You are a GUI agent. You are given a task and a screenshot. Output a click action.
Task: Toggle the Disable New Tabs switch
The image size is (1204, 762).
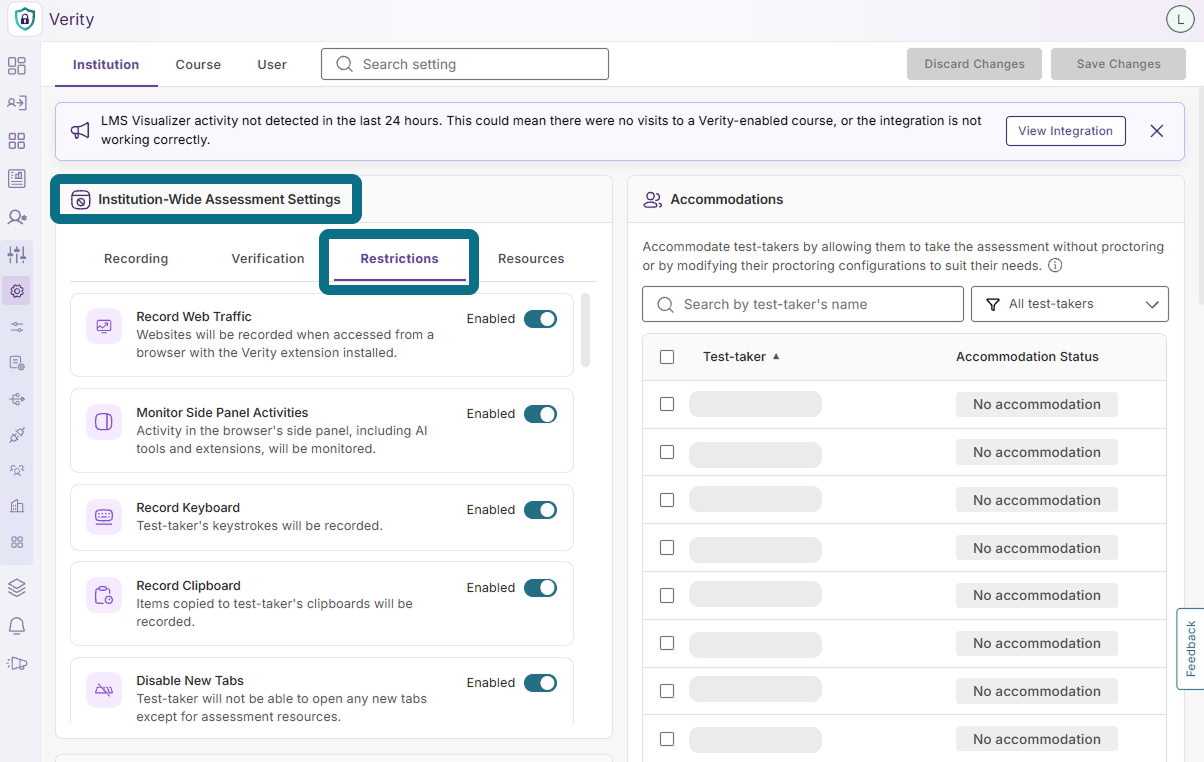click(540, 683)
